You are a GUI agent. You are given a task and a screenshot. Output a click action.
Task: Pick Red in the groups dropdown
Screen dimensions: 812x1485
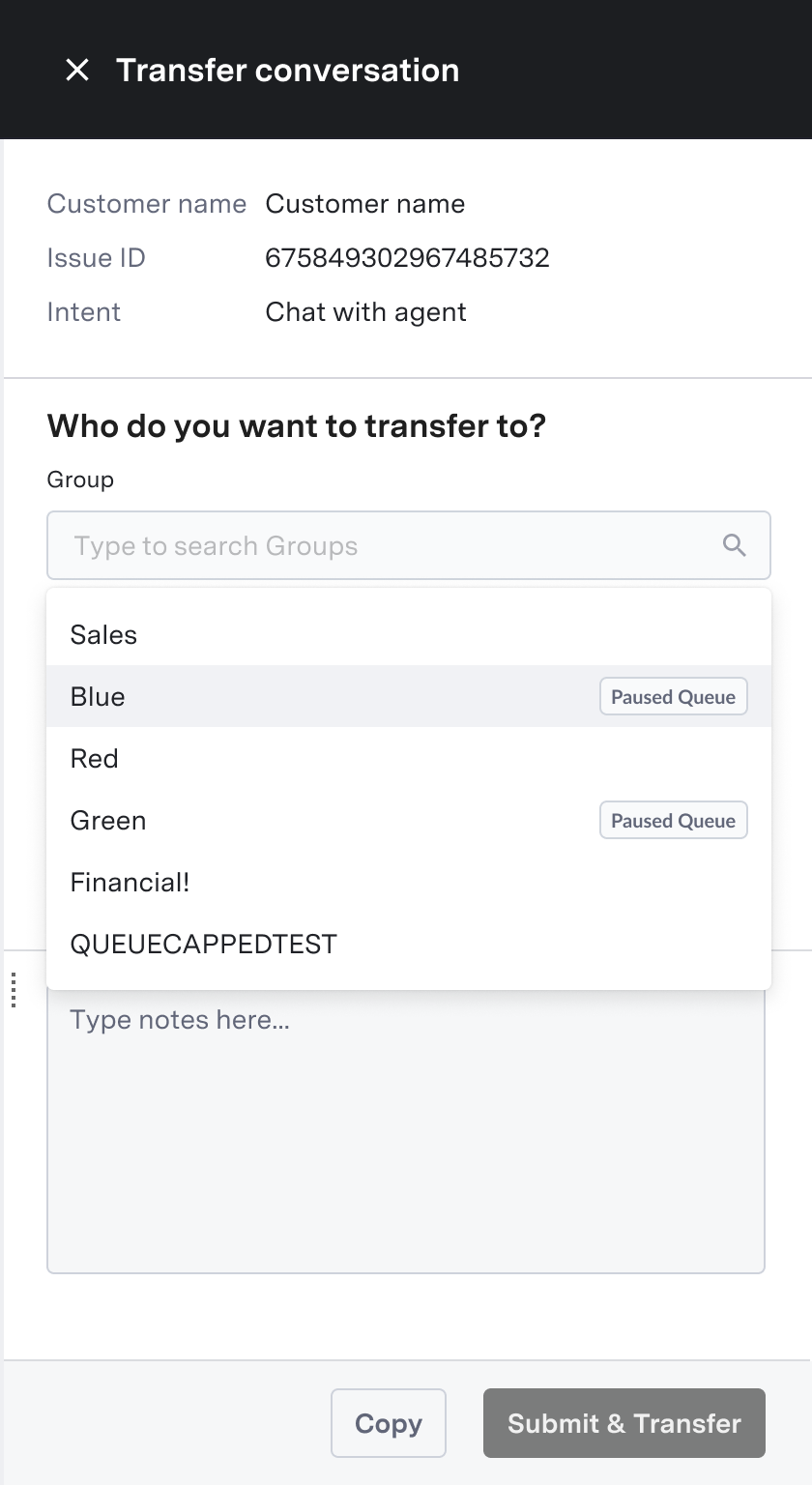[408, 758]
